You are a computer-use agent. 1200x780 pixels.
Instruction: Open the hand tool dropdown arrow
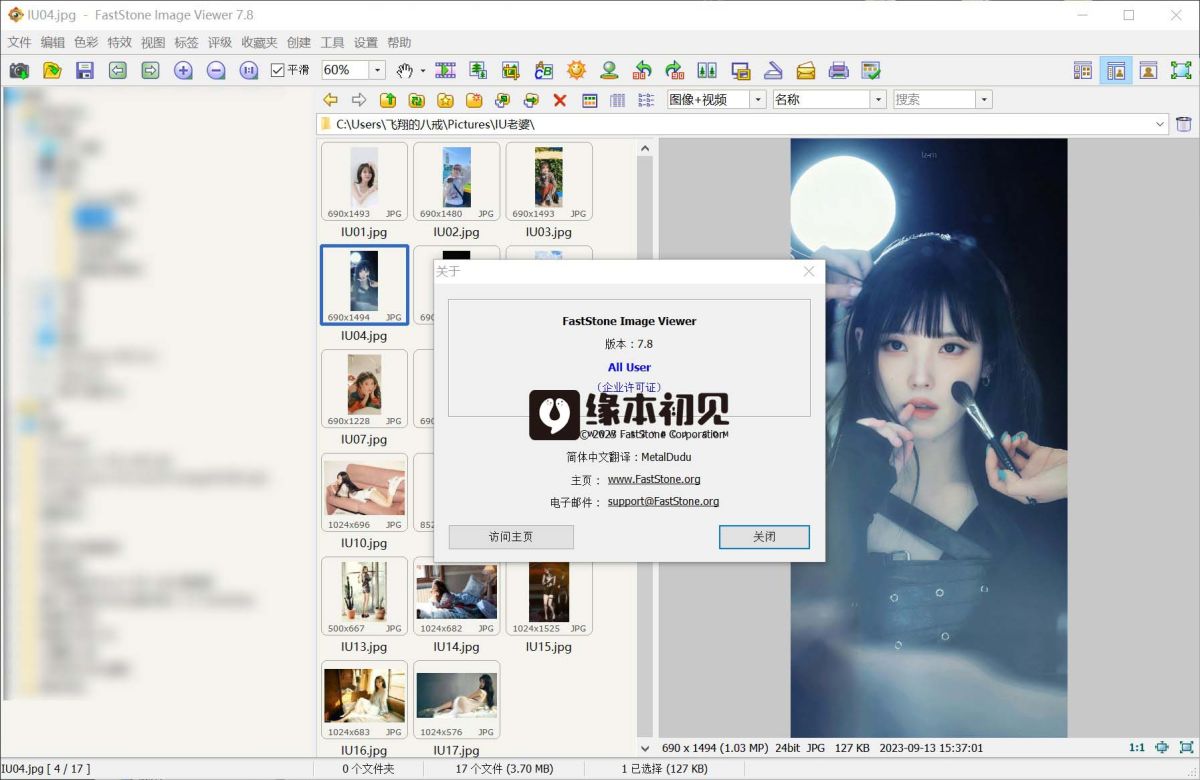(422, 71)
